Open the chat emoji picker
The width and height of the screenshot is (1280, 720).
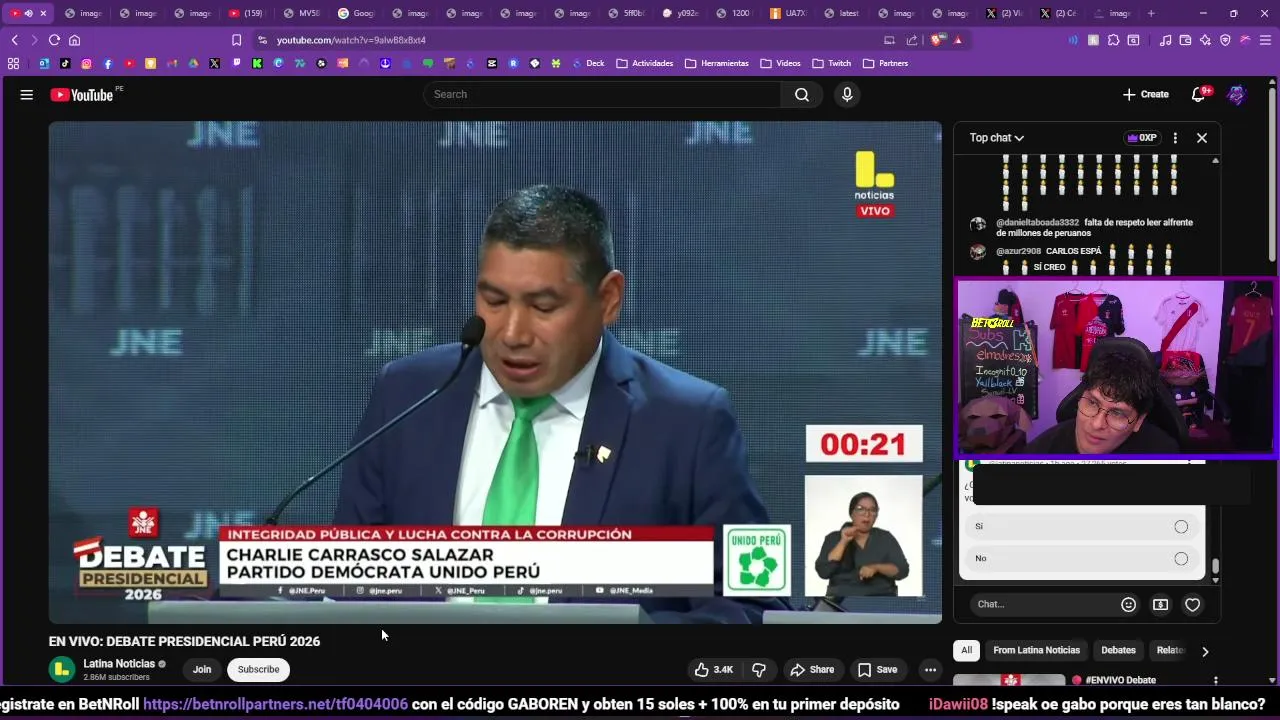[x=1129, y=605]
